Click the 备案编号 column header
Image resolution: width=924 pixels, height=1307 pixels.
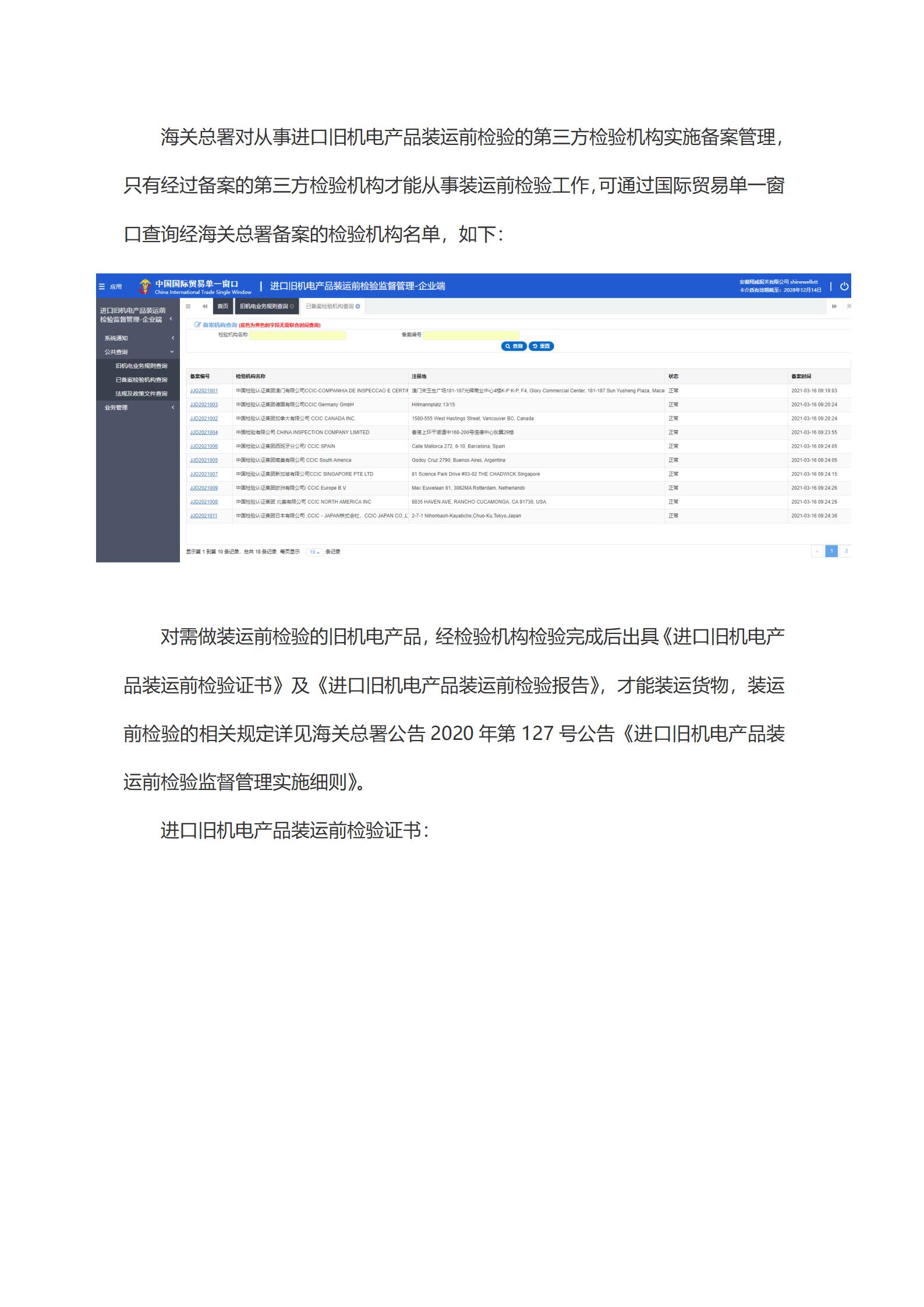210,377
